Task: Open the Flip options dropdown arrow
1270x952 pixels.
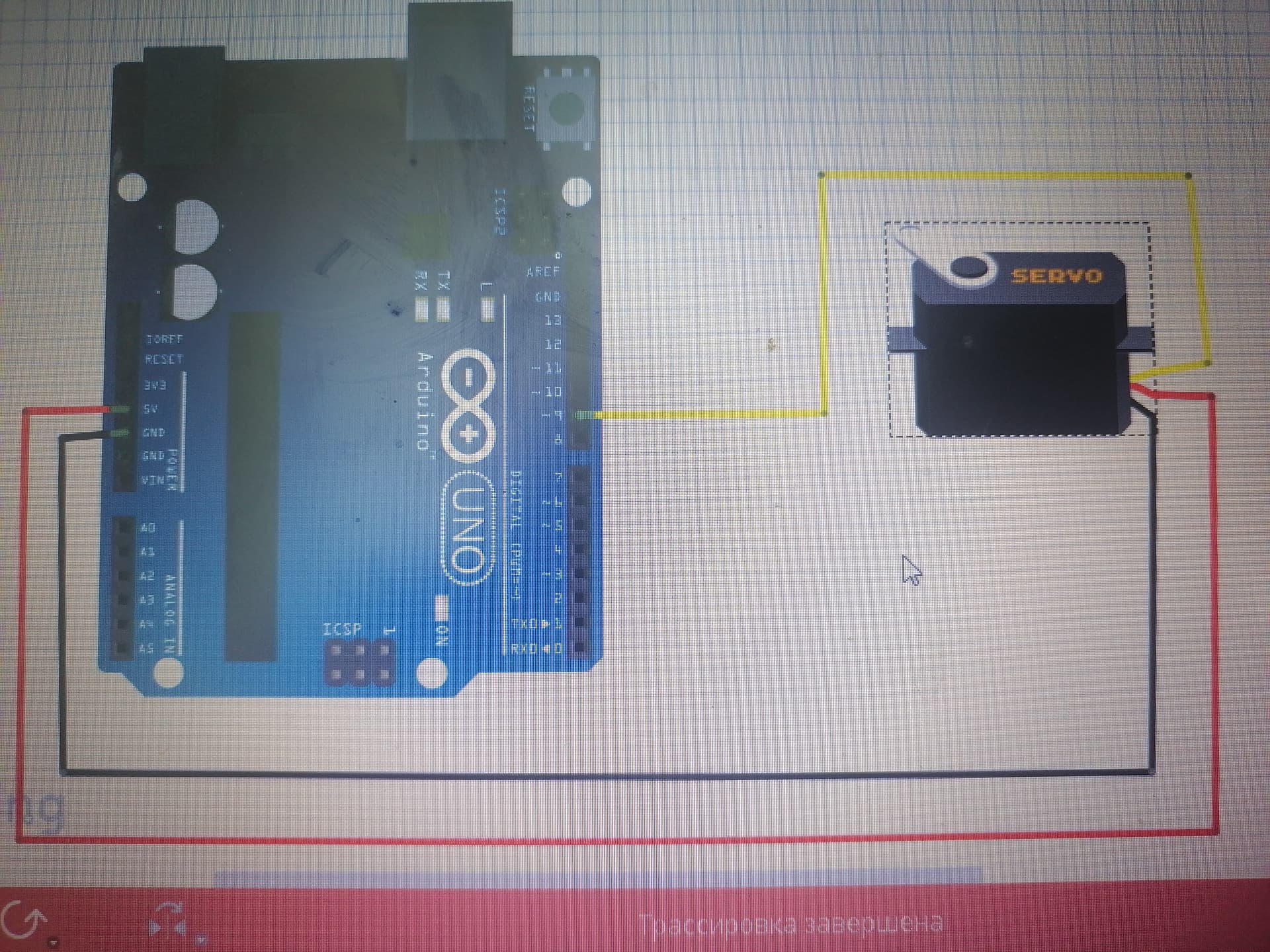Action: [x=202, y=939]
